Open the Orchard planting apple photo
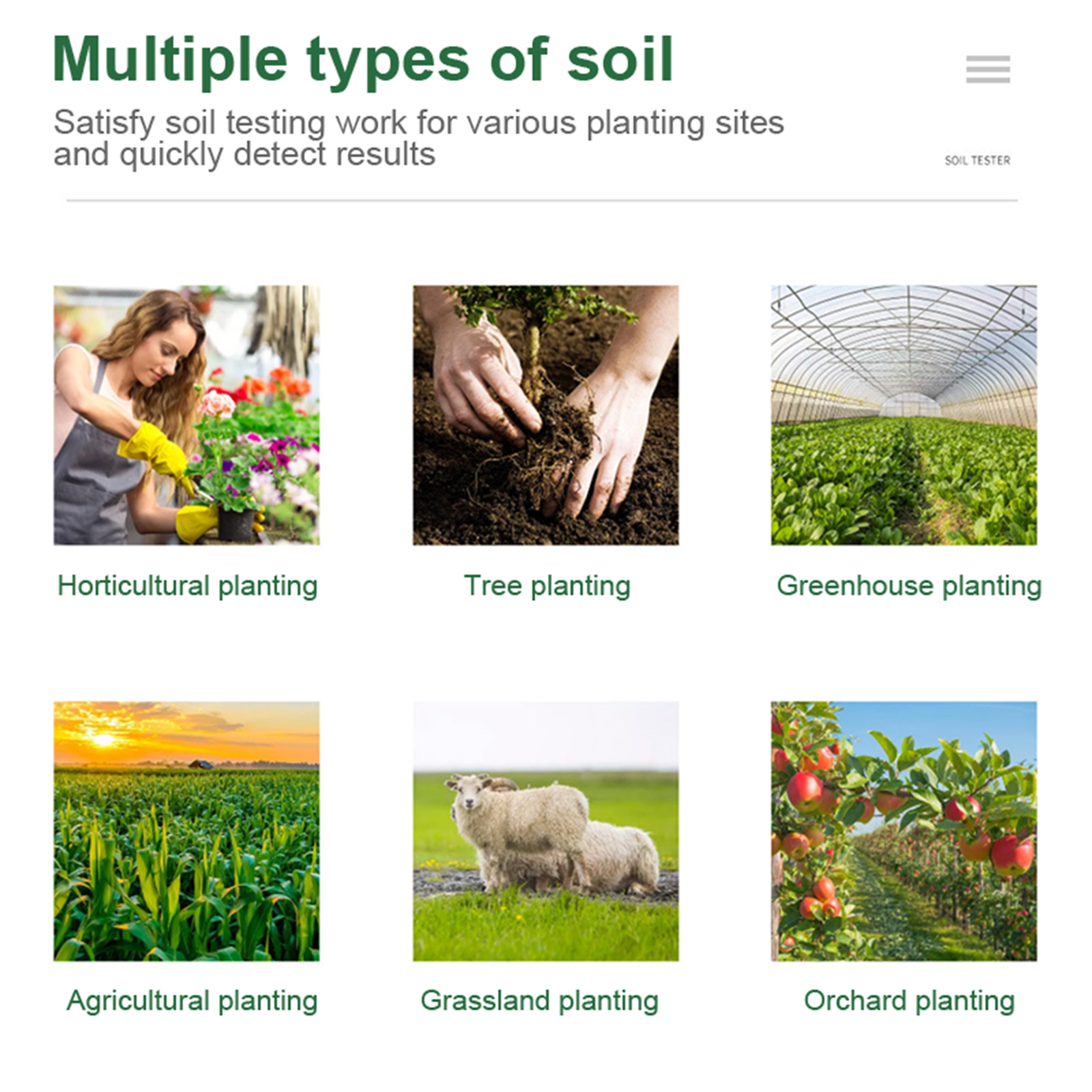This screenshot has height=1092, width=1092. 904,831
